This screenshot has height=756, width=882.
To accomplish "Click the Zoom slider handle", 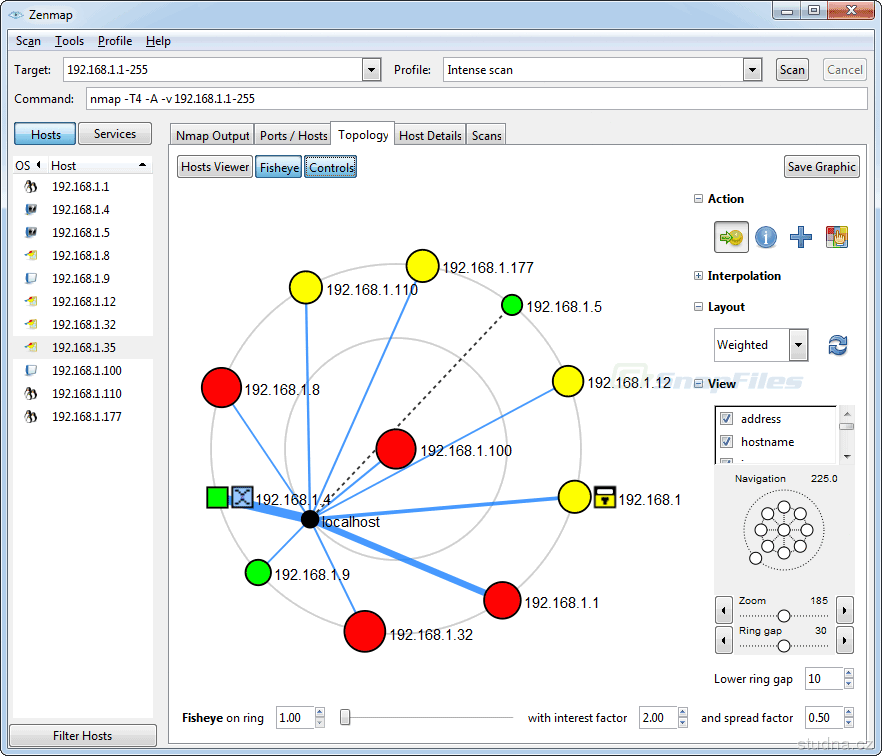I will (784, 615).
